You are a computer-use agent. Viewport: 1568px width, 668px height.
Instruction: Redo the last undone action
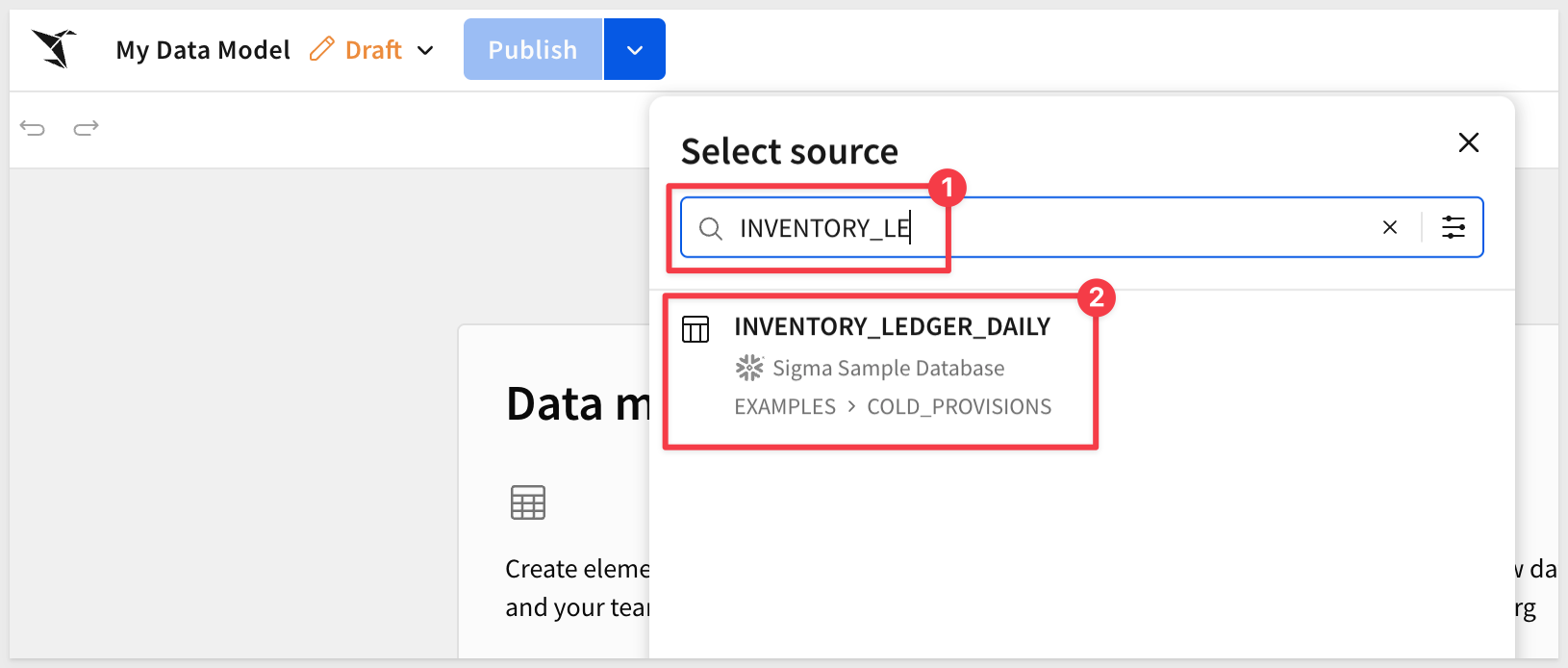tap(87, 128)
